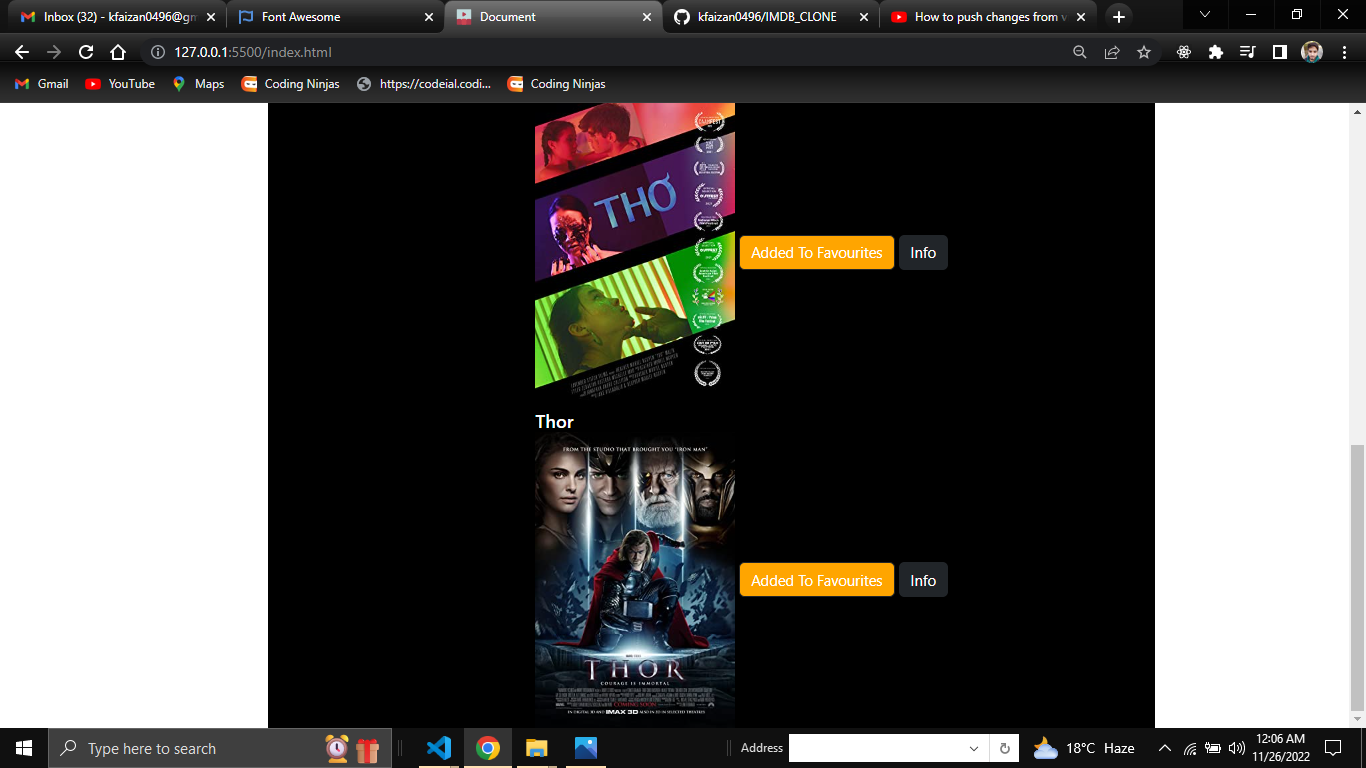Open File Explorer from the taskbar
Viewport: 1366px width, 768px height.
click(x=536, y=747)
